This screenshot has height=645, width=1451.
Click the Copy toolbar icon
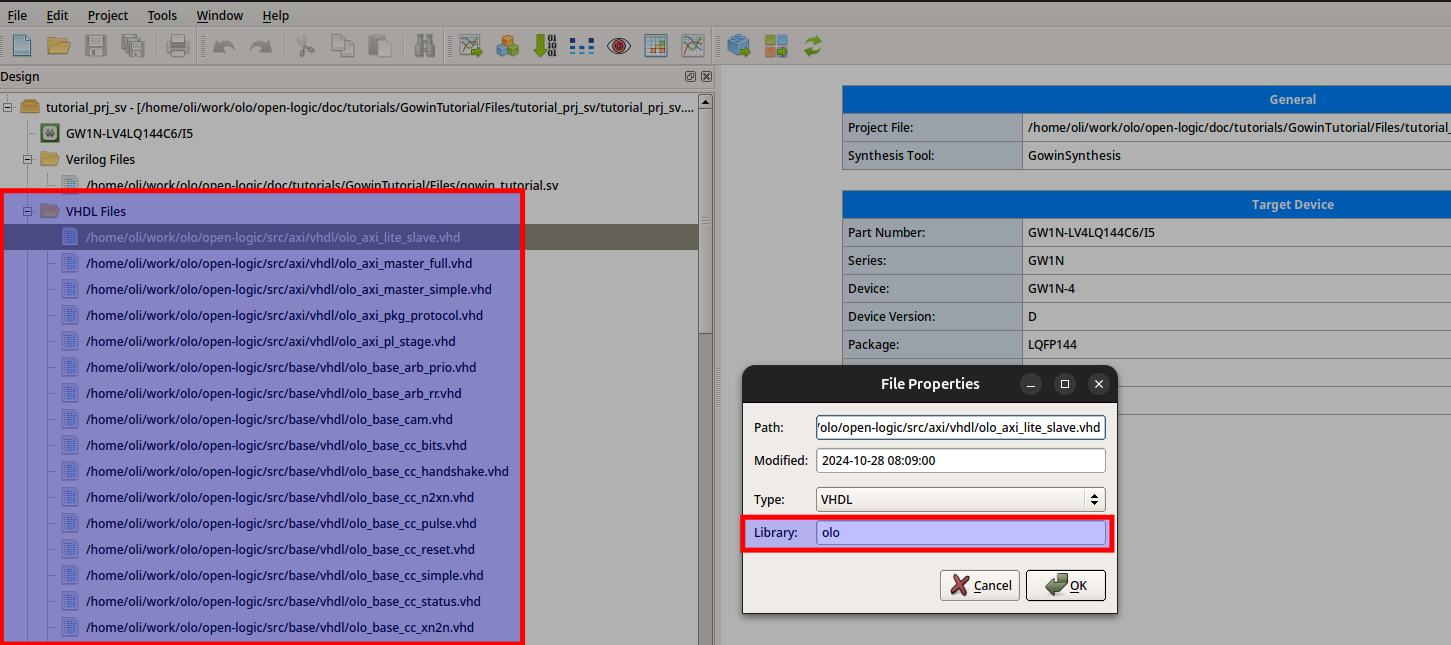click(x=343, y=45)
